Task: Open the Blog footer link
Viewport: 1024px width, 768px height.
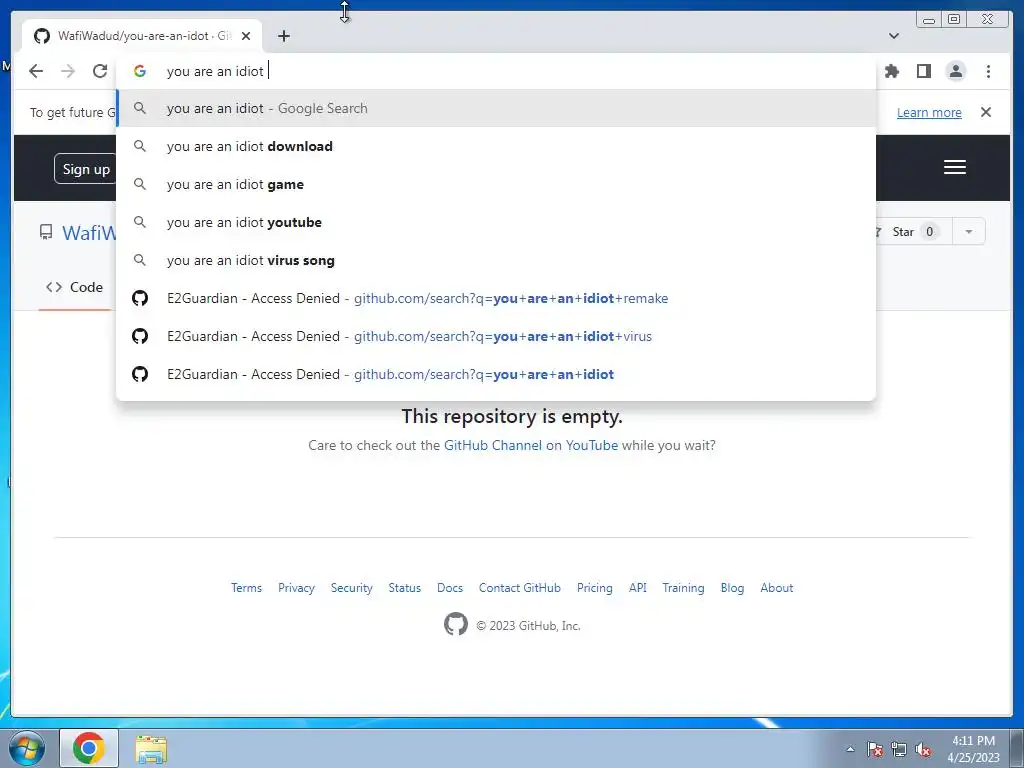Action: (x=732, y=588)
